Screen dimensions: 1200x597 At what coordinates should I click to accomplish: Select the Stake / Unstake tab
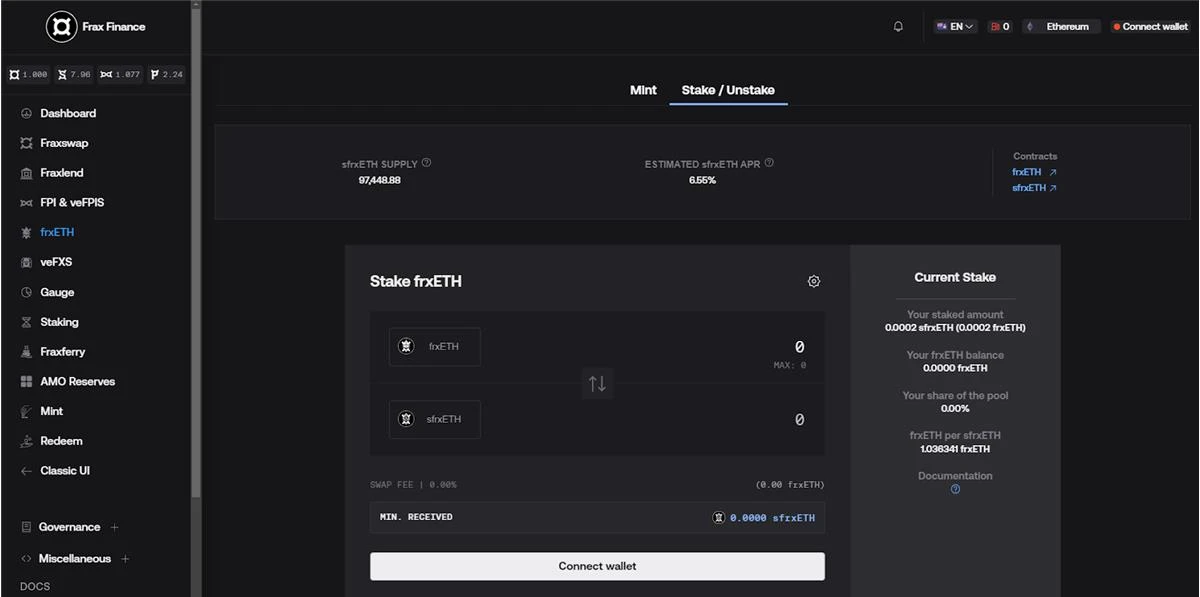[728, 90]
